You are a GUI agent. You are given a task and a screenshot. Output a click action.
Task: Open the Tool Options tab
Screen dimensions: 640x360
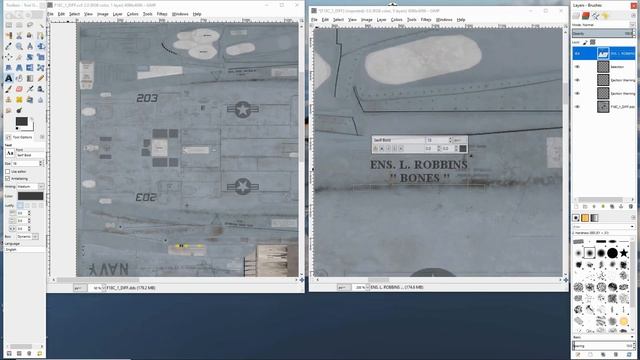click(x=19, y=137)
